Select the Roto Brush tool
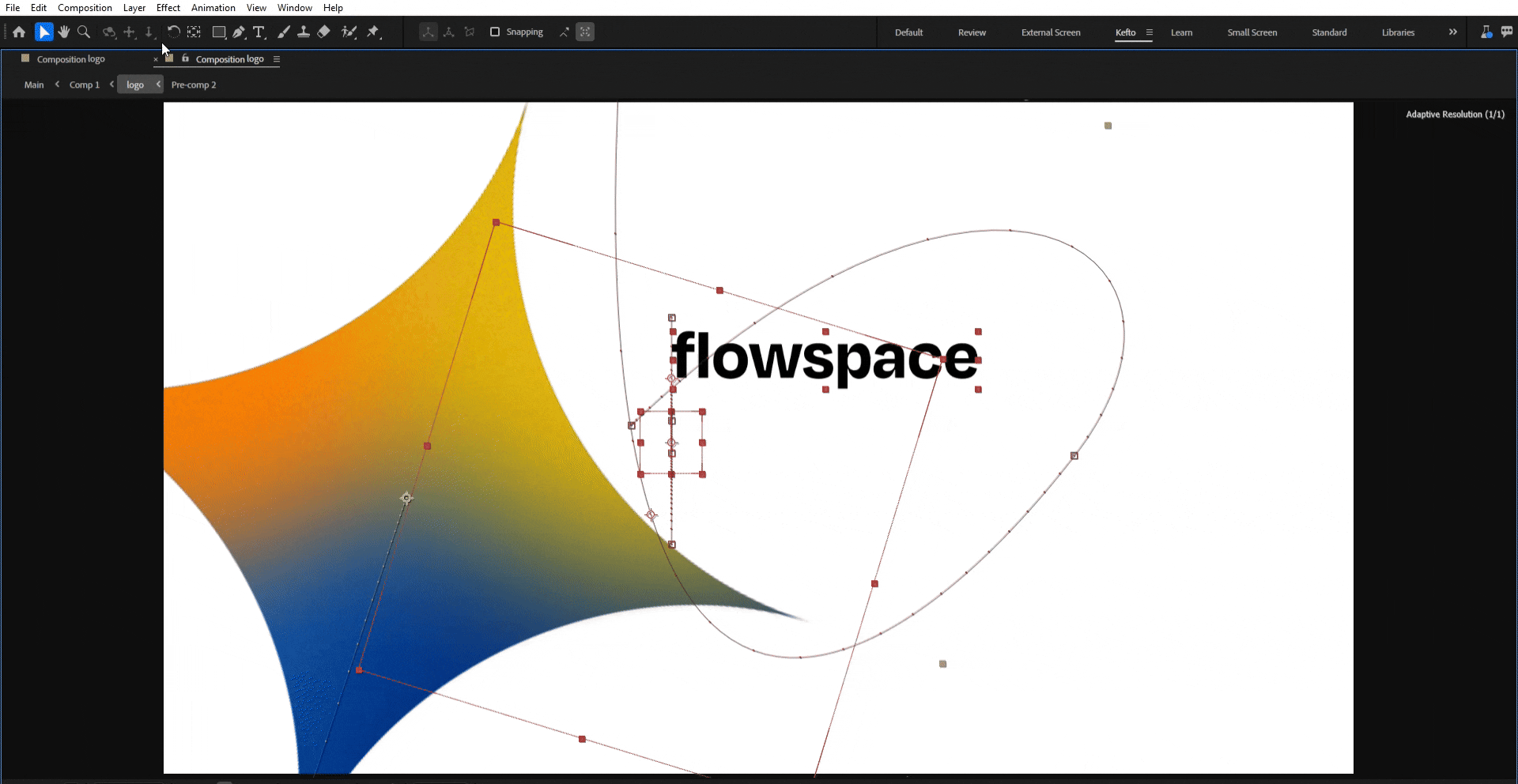 [x=349, y=32]
